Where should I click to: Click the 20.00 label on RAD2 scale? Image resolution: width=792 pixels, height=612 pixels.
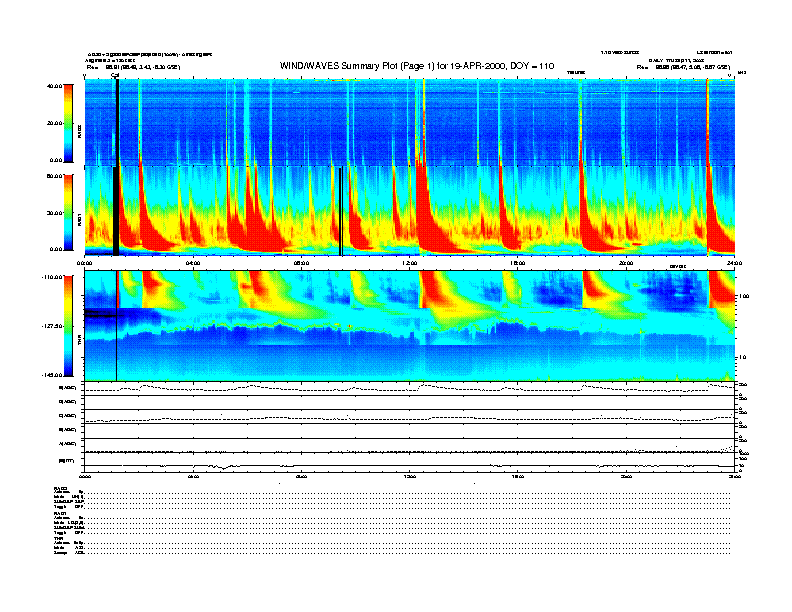click(54, 123)
